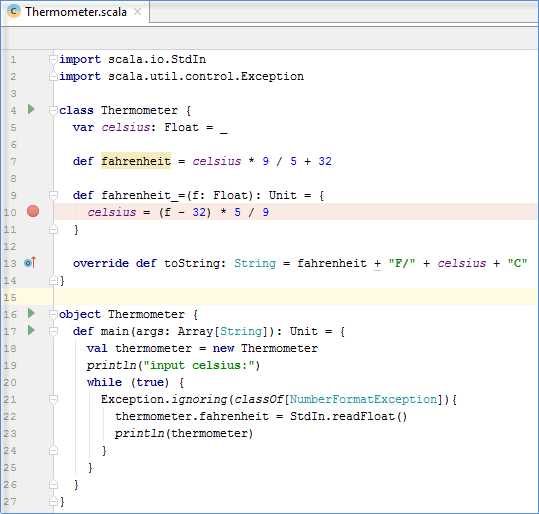Click the fold end marker on line 14
The image size is (539, 514).
click(x=53, y=281)
